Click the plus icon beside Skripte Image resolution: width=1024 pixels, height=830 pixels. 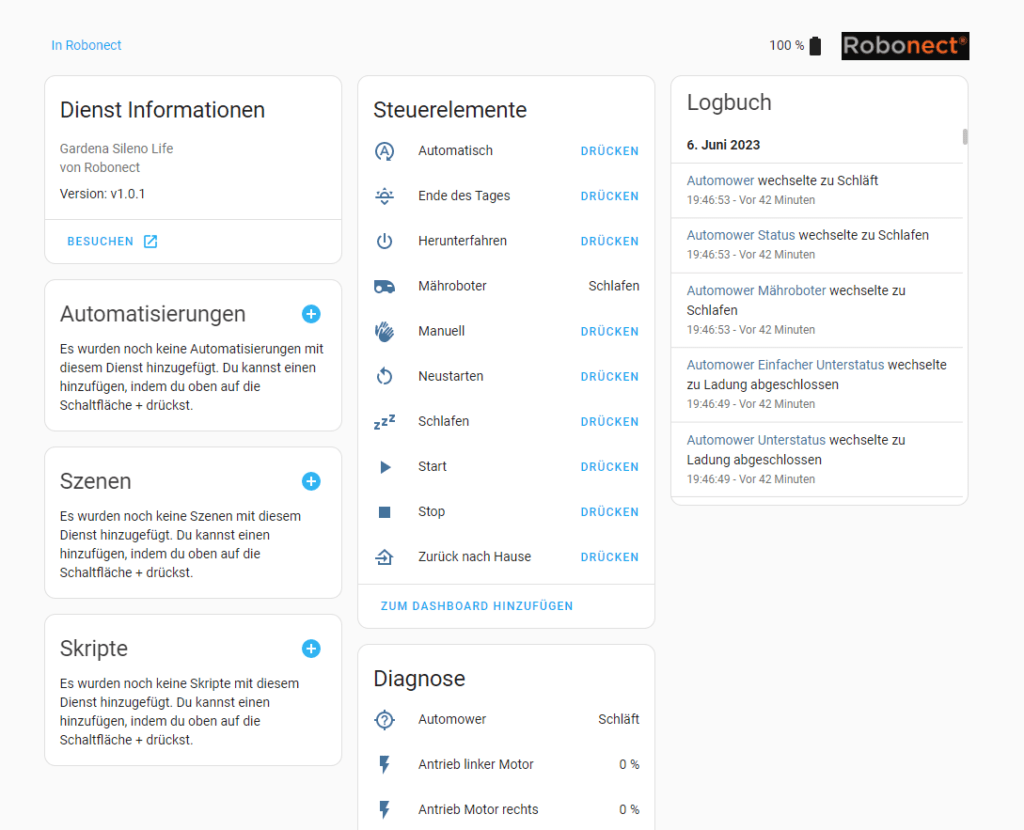[311, 648]
